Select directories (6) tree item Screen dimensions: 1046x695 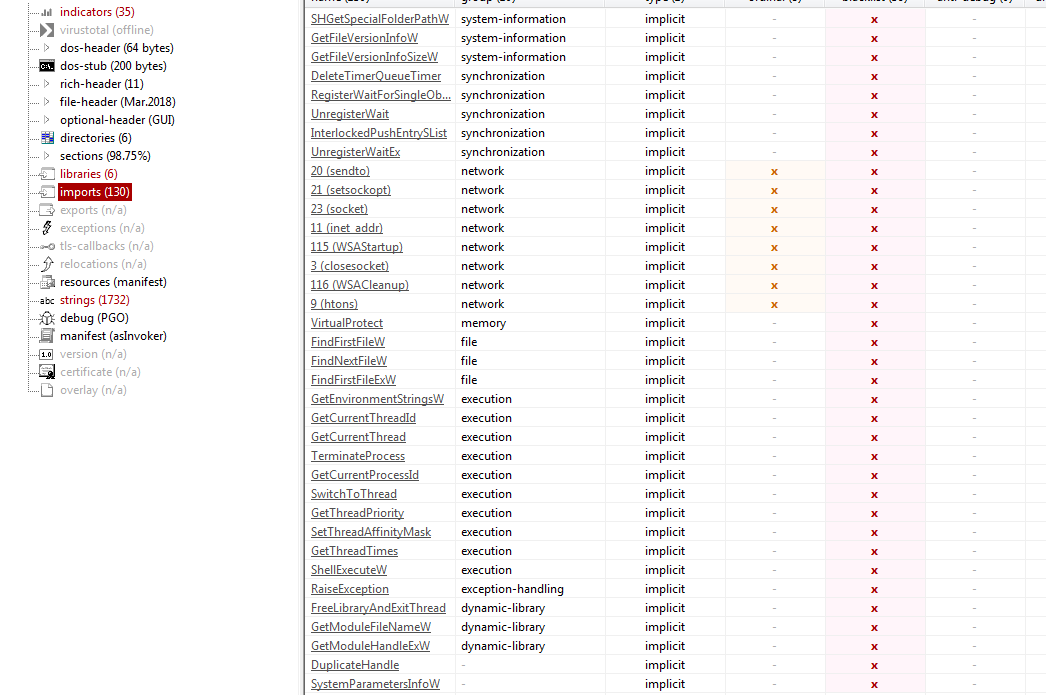[x=95, y=138]
